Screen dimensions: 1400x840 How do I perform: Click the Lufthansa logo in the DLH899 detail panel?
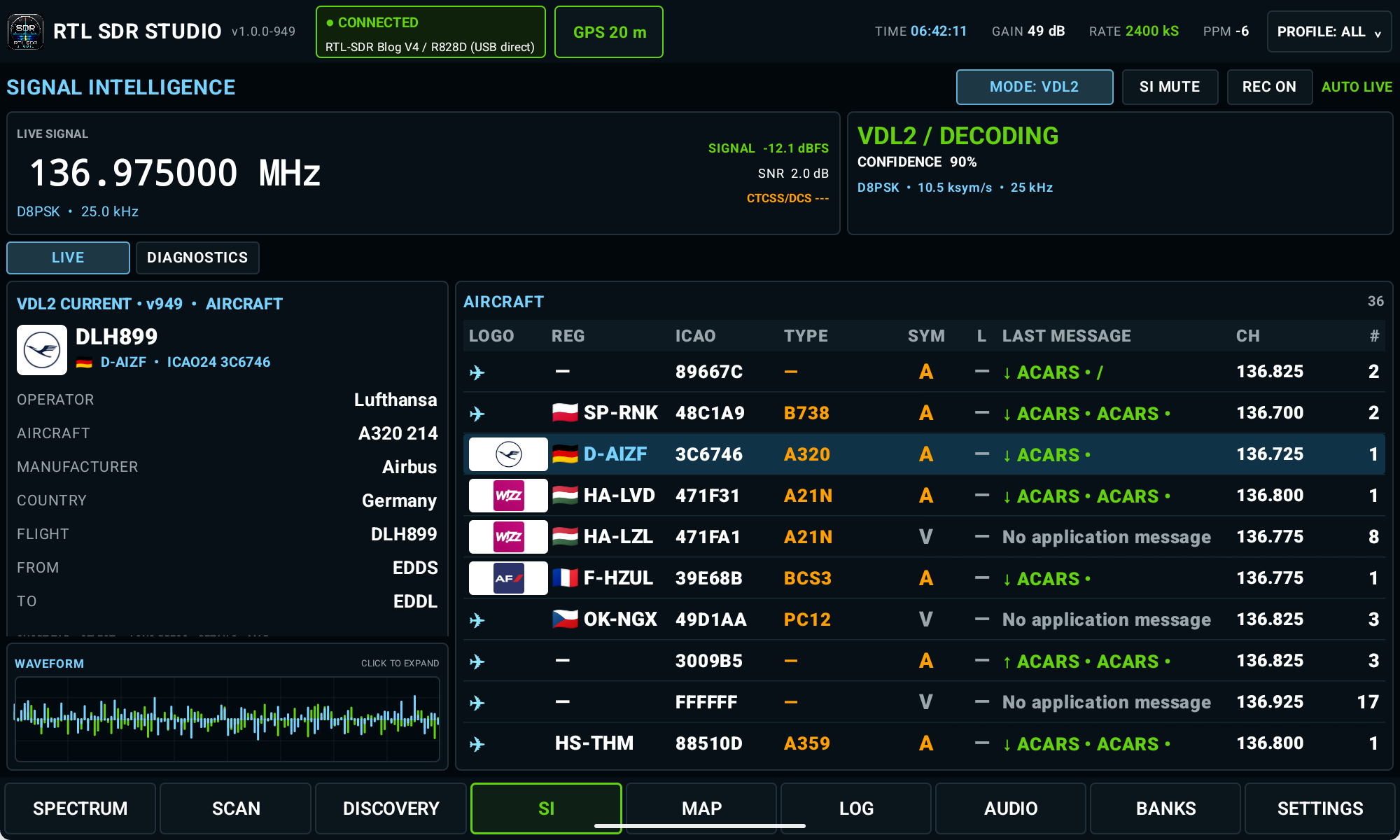[42, 350]
